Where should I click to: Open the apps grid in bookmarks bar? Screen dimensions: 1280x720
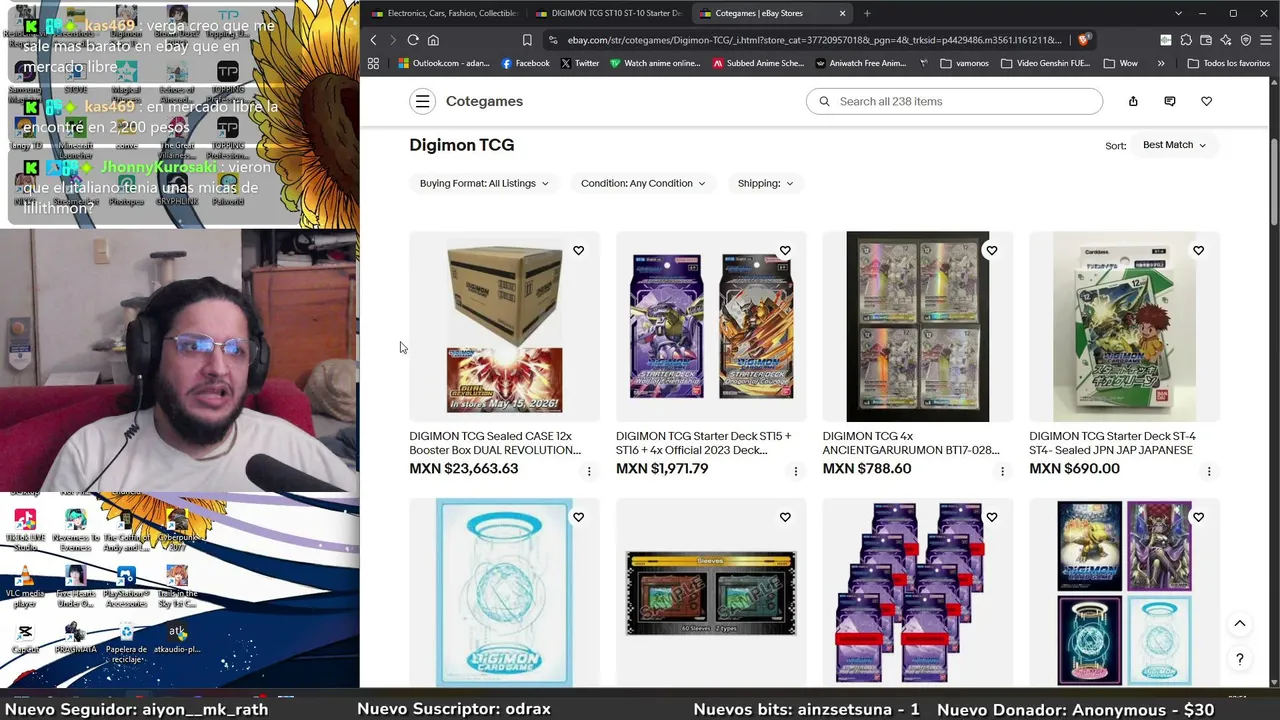[x=374, y=63]
